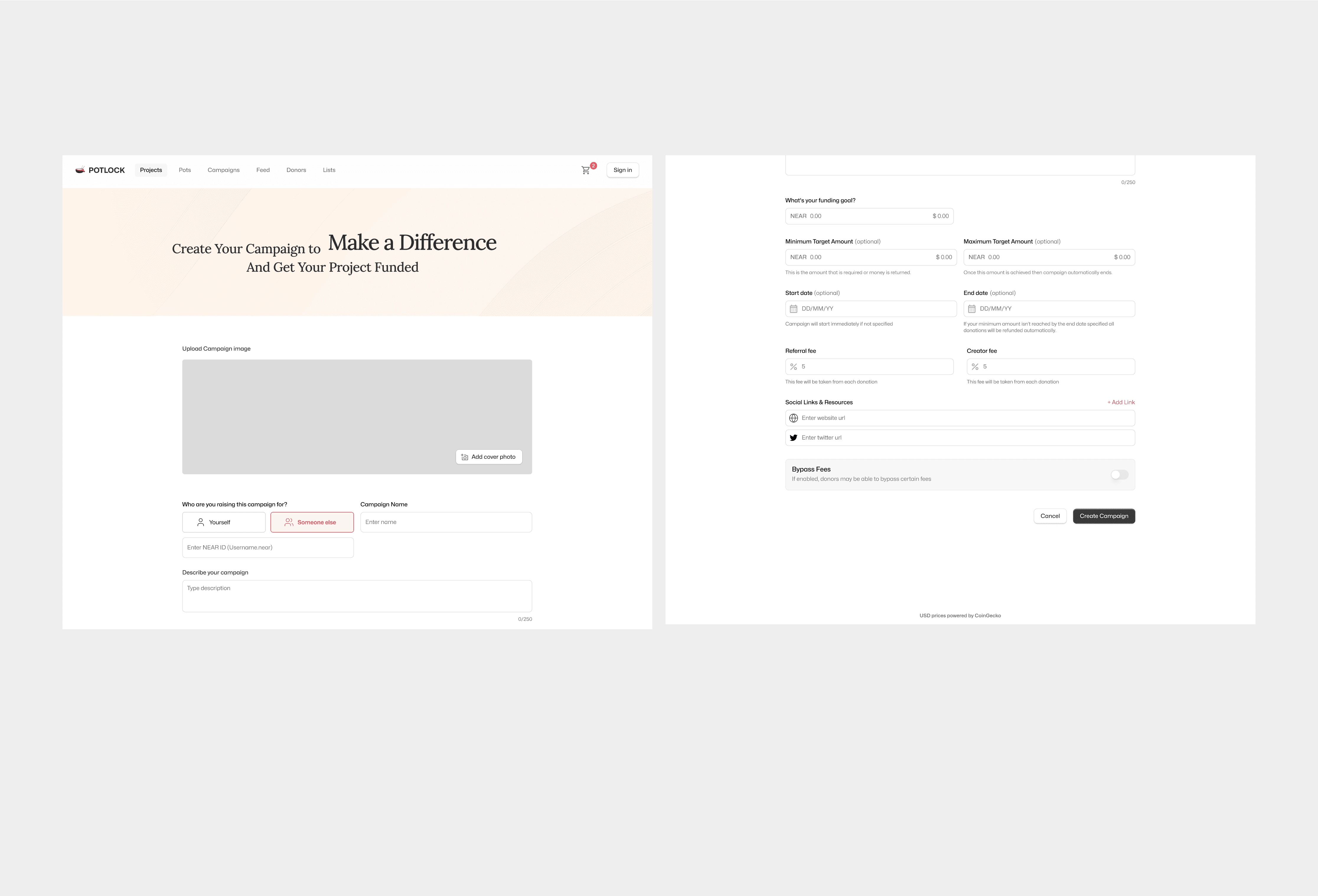
Task: Click the POTLOCK bowl logo icon
Action: [x=80, y=169]
